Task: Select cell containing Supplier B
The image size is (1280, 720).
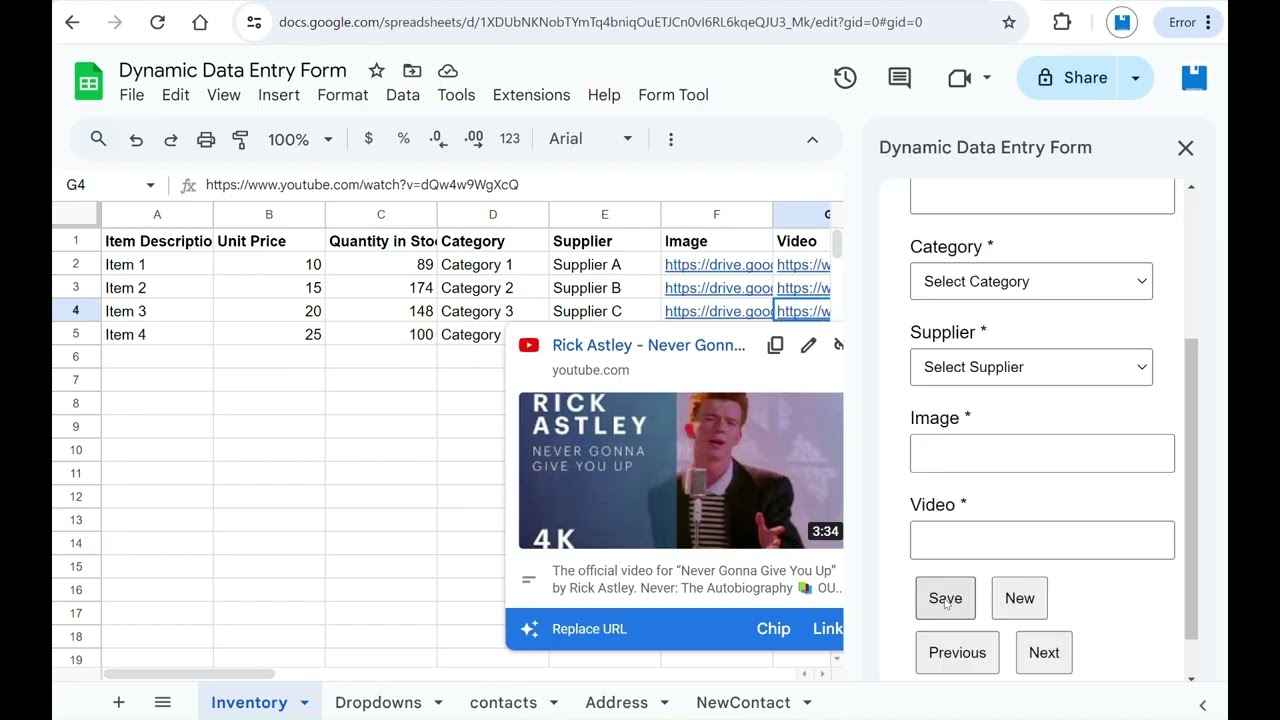Action: click(604, 288)
